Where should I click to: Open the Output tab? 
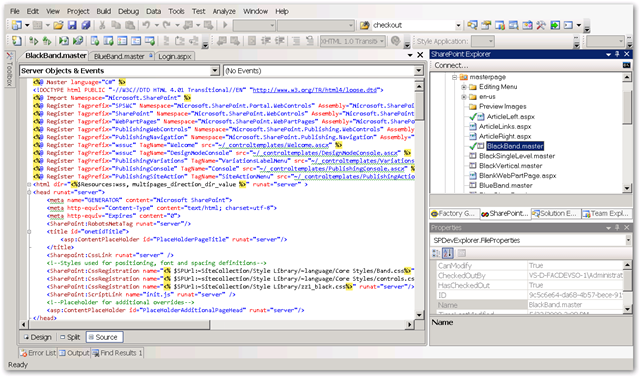74,353
